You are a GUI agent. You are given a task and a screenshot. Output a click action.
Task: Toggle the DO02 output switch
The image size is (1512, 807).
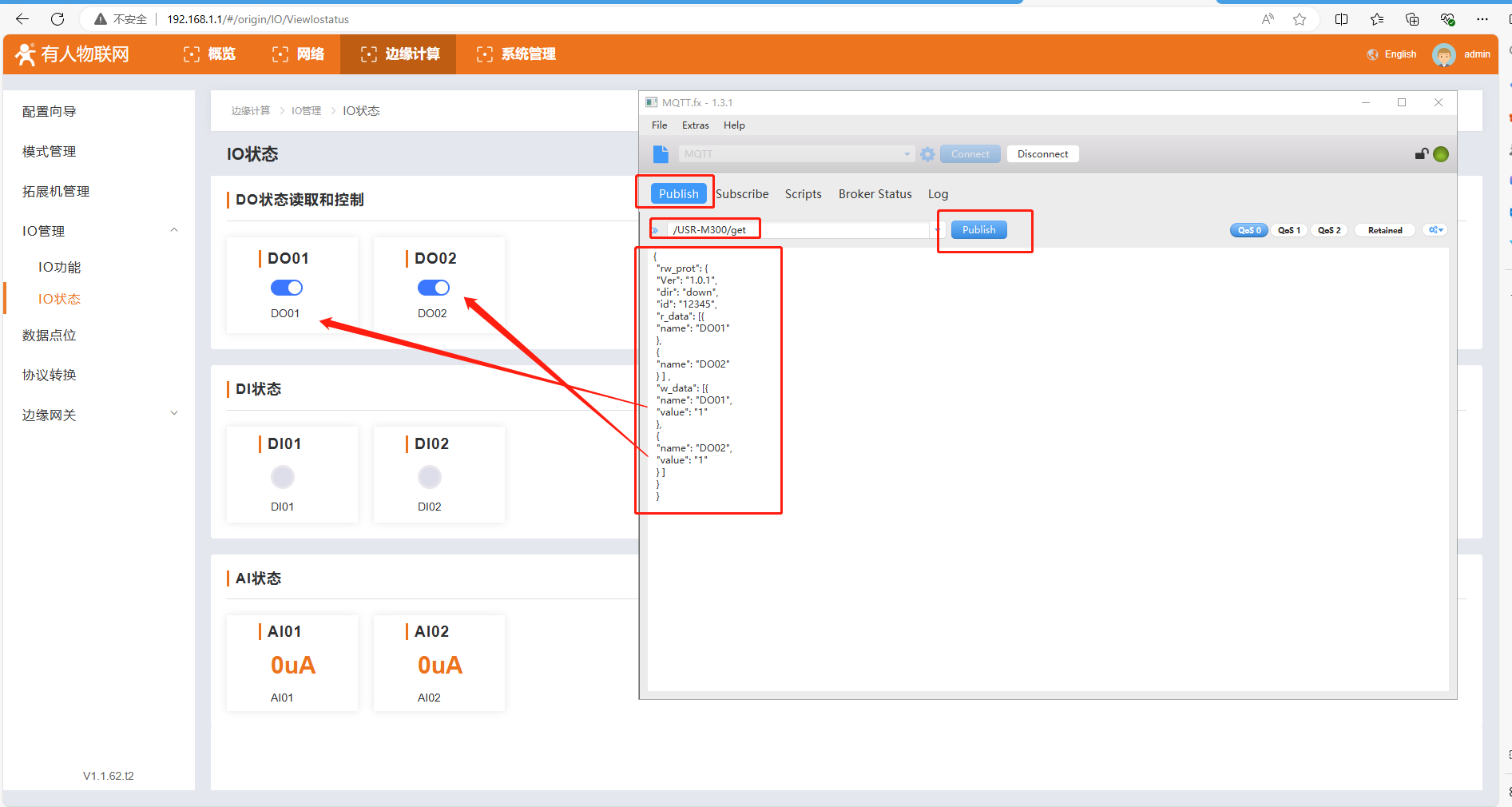tap(433, 288)
